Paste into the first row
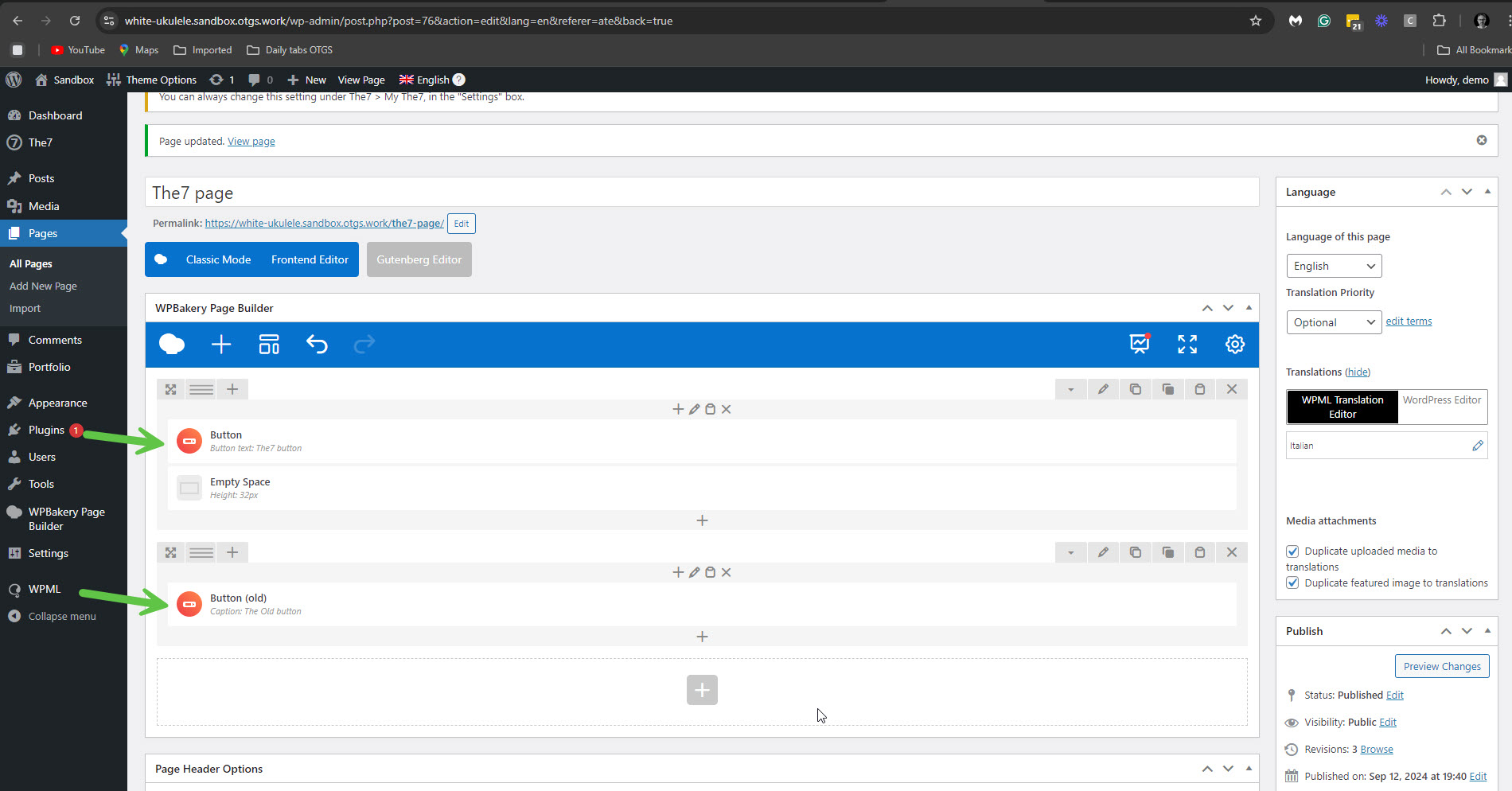The width and height of the screenshot is (1512, 791). [x=1200, y=389]
